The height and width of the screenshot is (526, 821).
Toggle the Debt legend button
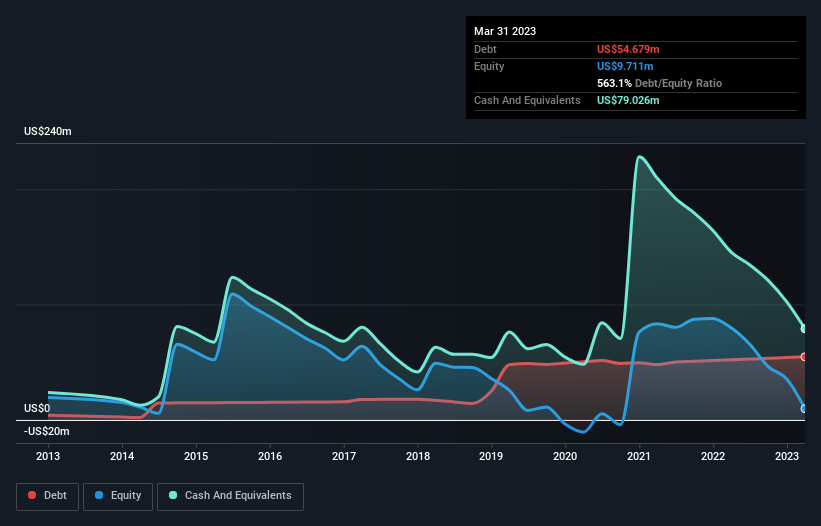(47, 496)
